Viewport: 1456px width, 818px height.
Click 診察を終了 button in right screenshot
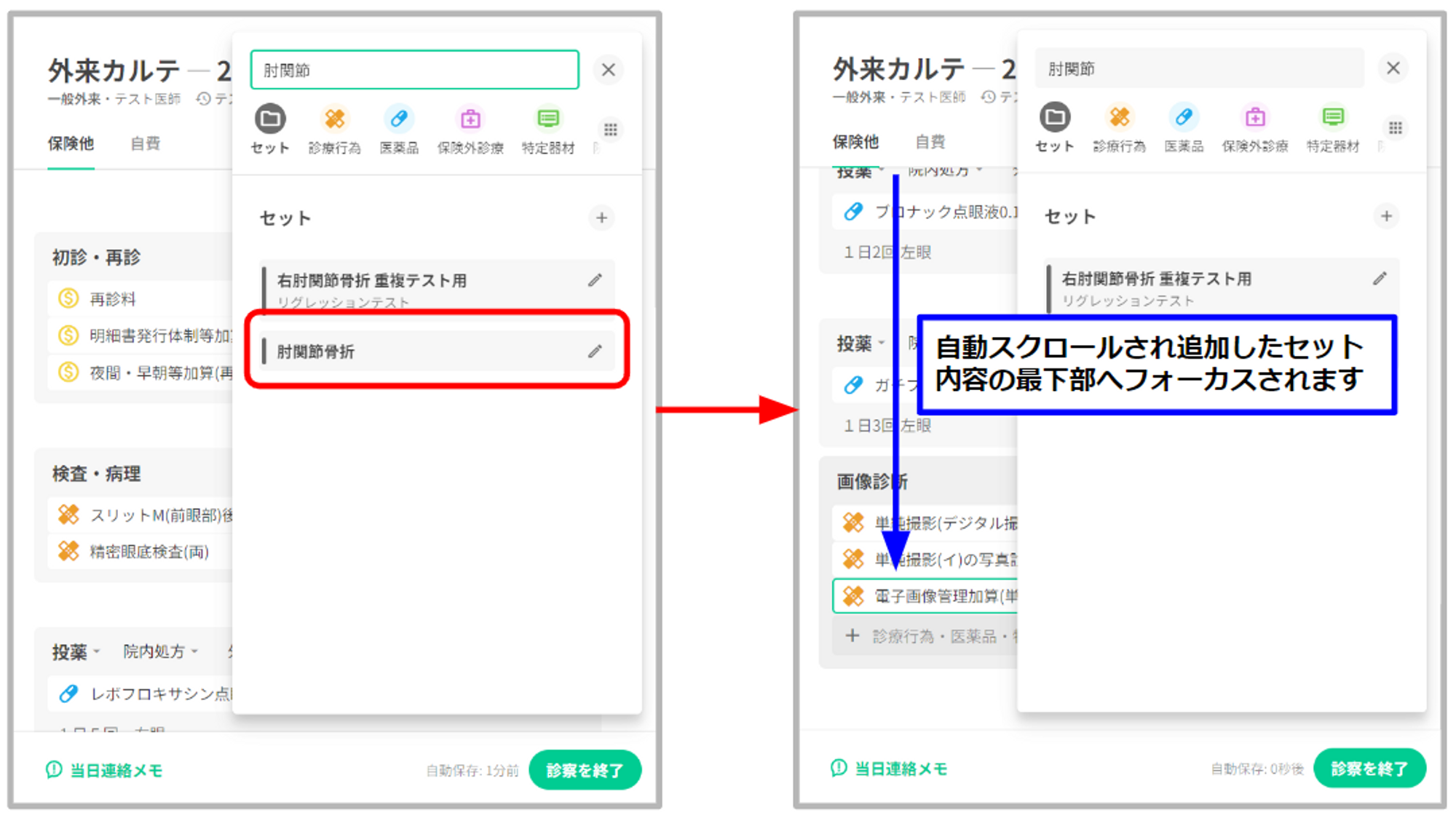pos(1369,769)
